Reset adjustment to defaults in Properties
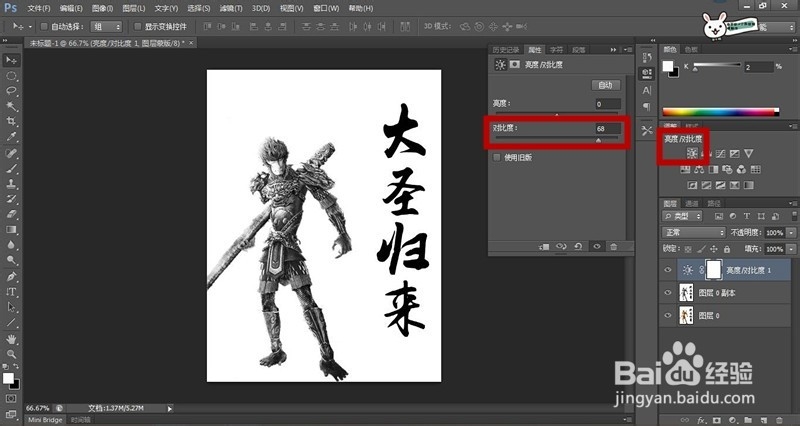 (578, 246)
